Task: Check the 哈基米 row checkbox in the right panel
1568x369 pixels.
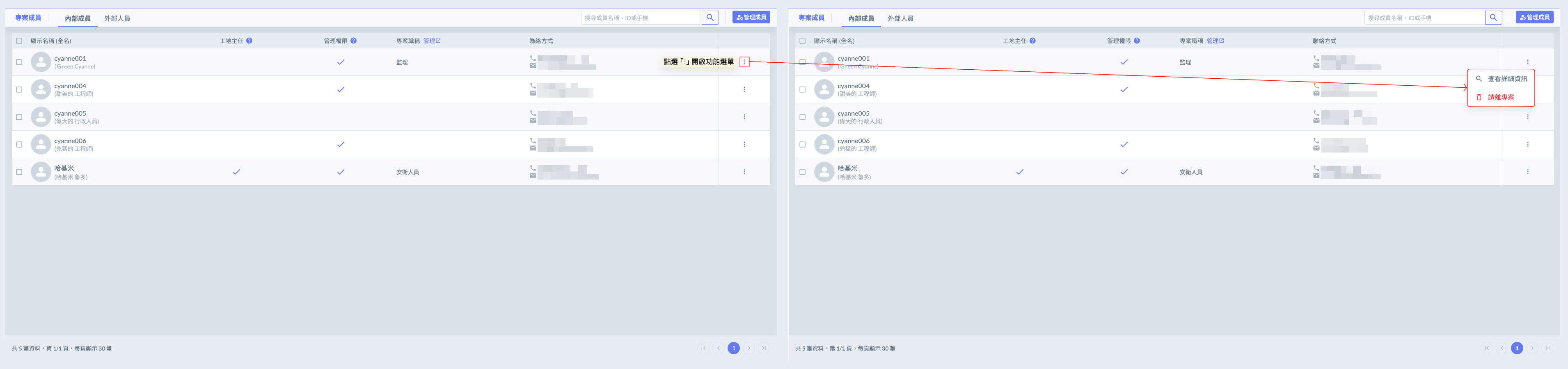Action: point(802,172)
